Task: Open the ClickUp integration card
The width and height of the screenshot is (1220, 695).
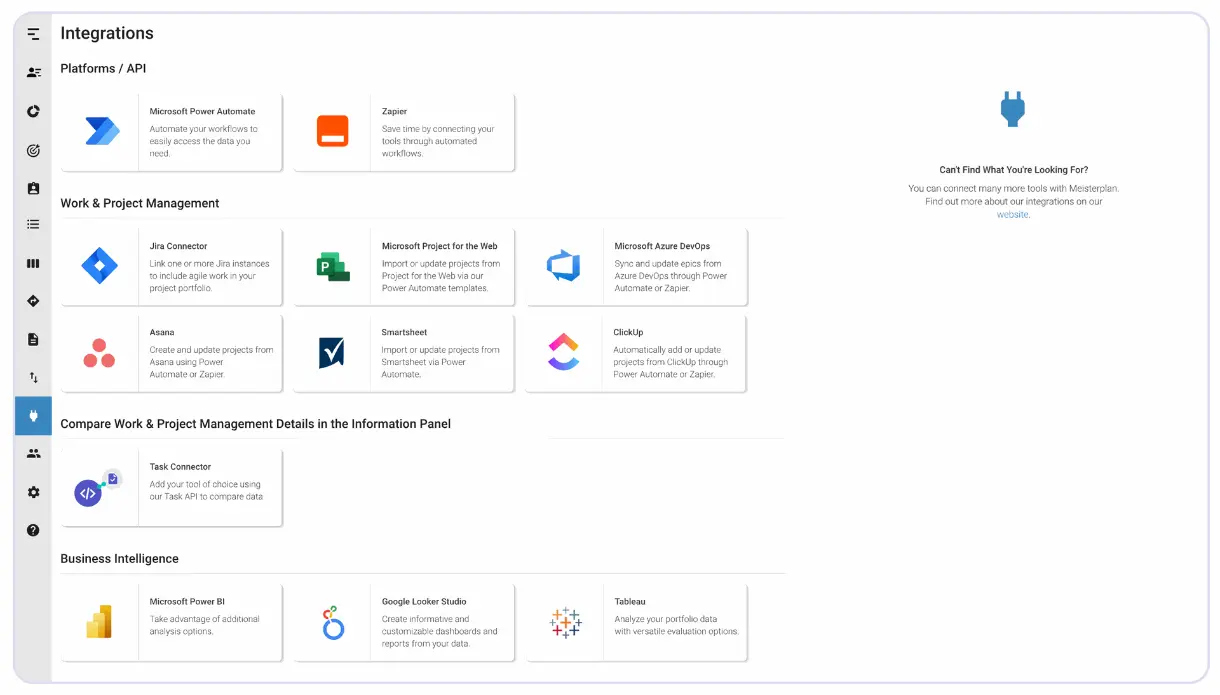Action: point(636,354)
